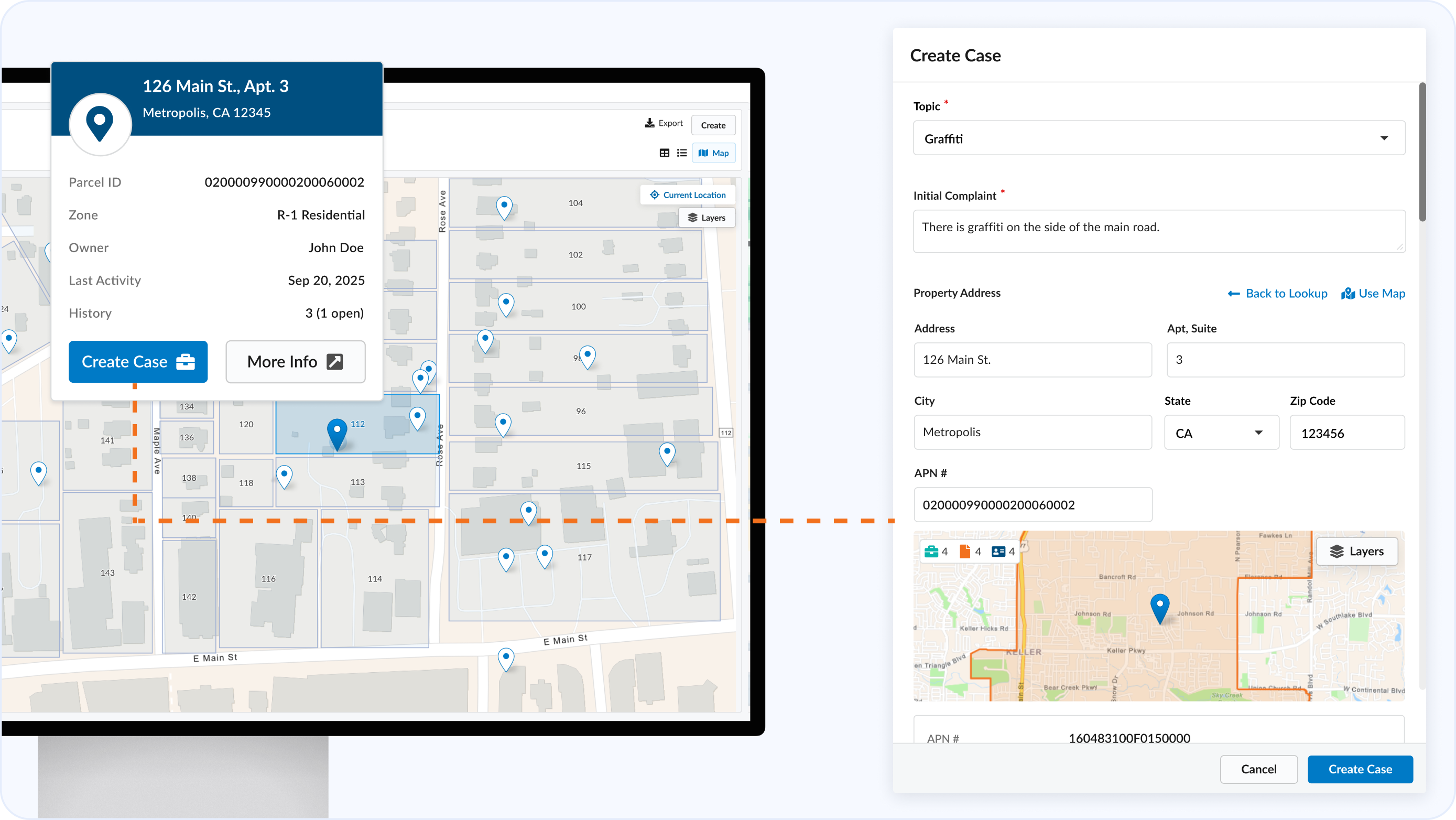Viewport: 1456px width, 820px height.
Task: Click the Use Map link
Action: [x=1373, y=293]
